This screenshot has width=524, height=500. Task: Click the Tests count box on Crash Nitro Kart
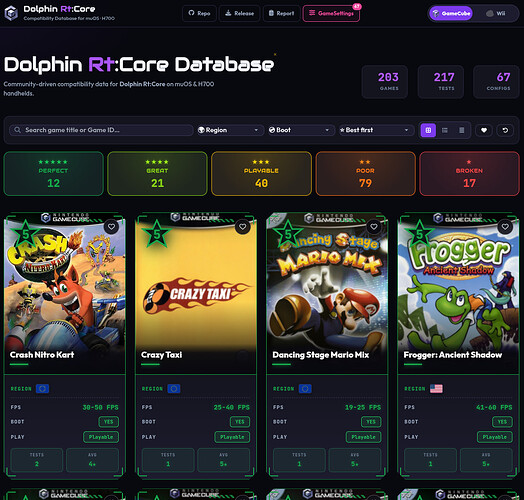pyautogui.click(x=37, y=460)
